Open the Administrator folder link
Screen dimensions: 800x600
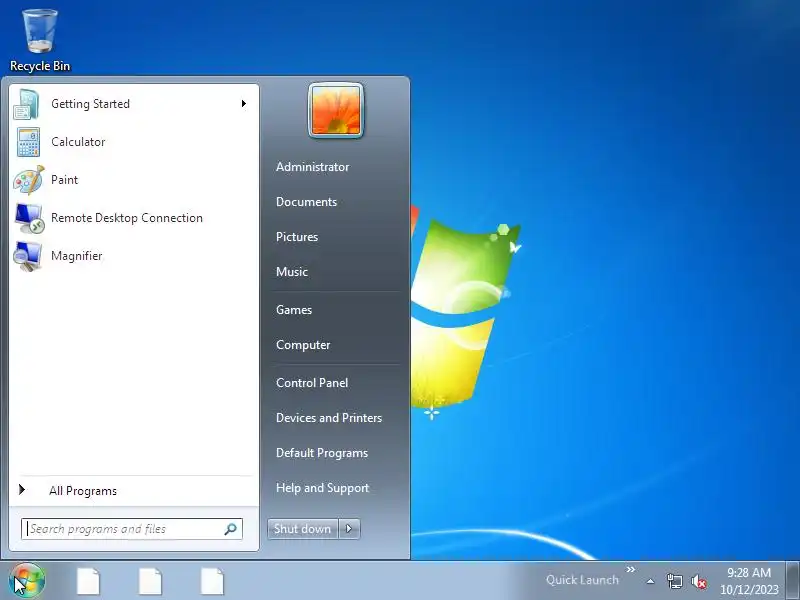click(312, 167)
